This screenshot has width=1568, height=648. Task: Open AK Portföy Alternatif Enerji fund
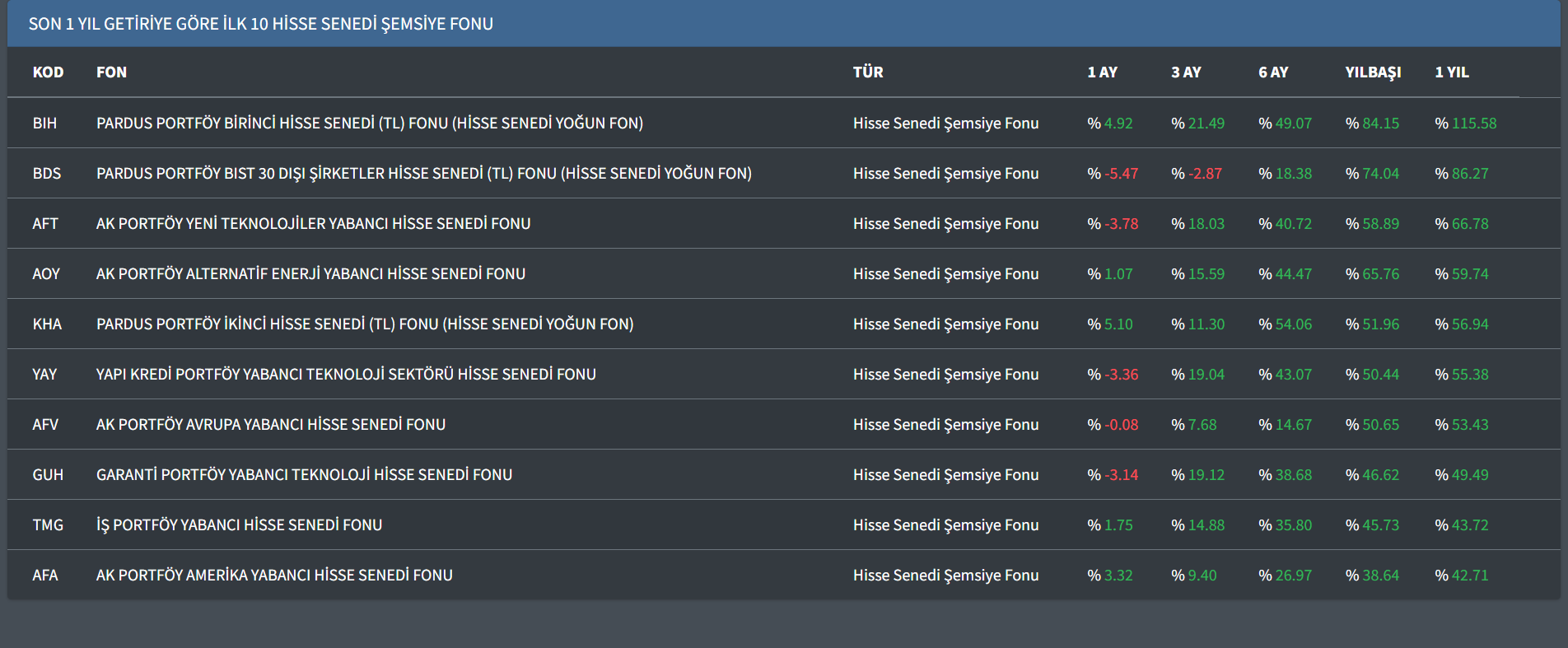coord(310,274)
